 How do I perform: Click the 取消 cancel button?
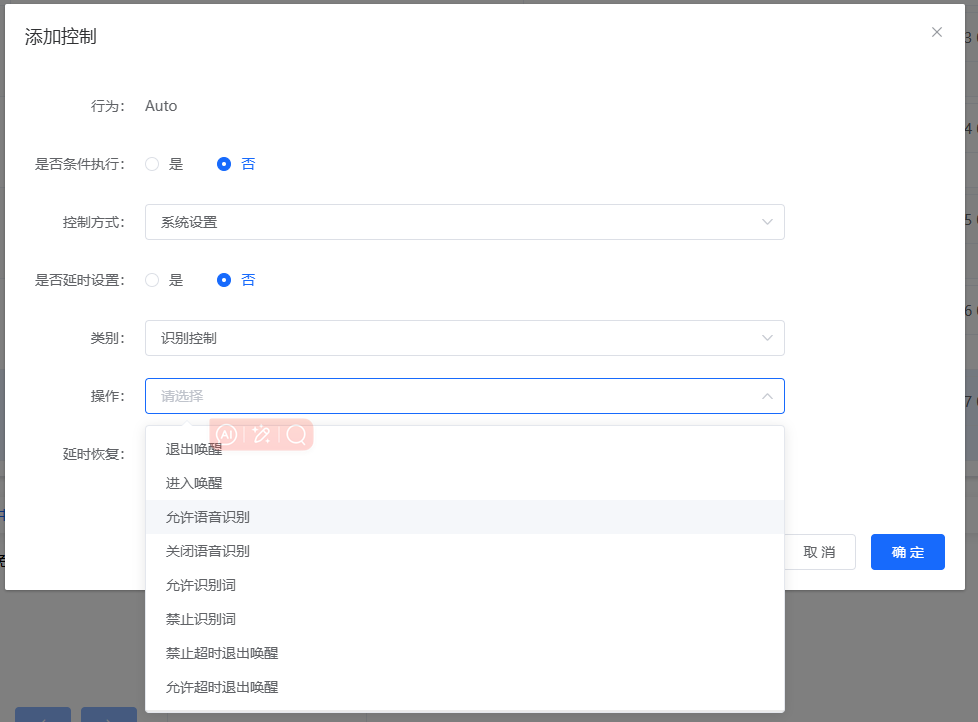pos(819,551)
